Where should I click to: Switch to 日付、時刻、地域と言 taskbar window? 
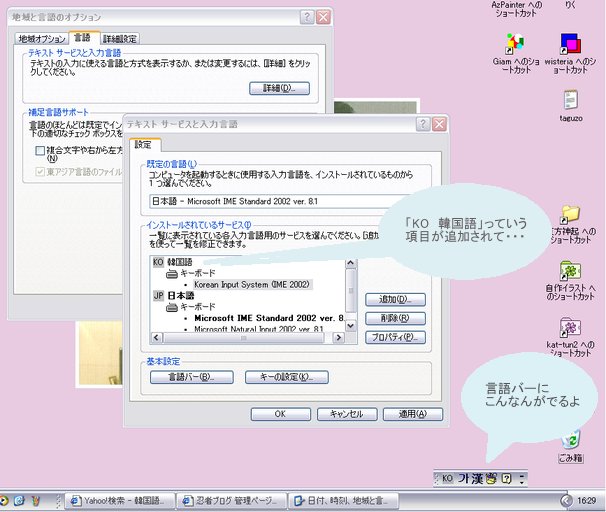344,501
